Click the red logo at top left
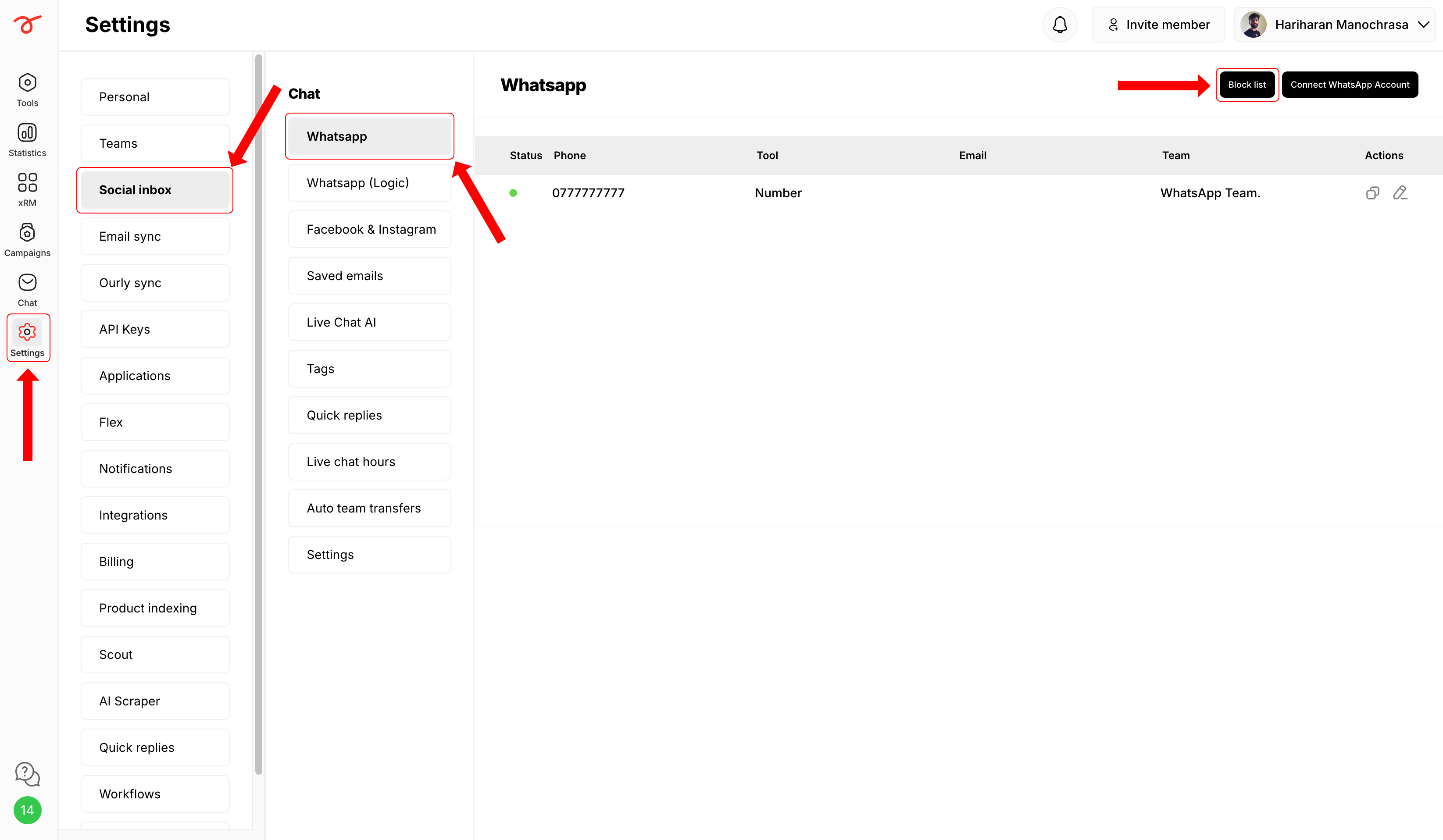Image resolution: width=1443 pixels, height=840 pixels. point(27,25)
